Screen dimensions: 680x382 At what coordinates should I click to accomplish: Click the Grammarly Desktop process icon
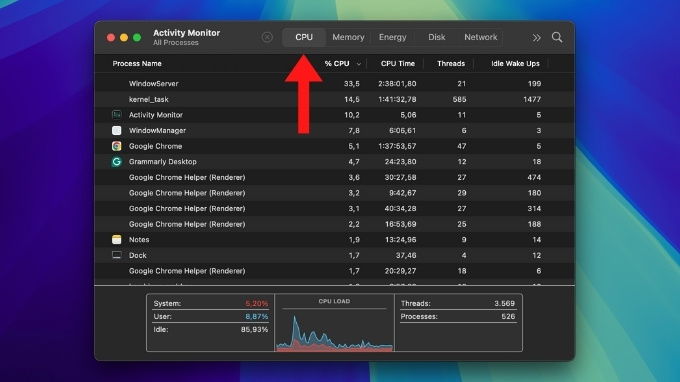(x=117, y=162)
